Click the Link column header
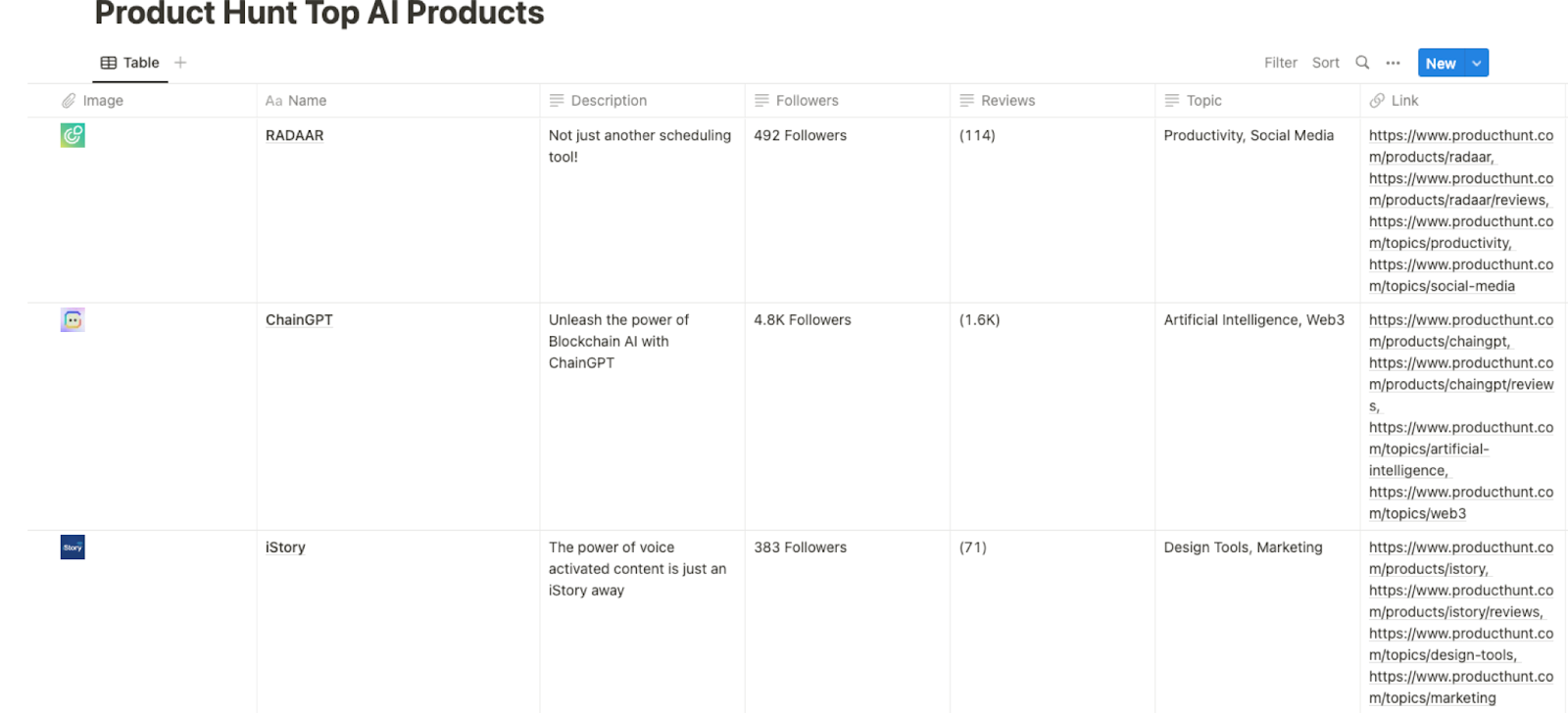Image resolution: width=1568 pixels, height=713 pixels. coord(1462,101)
